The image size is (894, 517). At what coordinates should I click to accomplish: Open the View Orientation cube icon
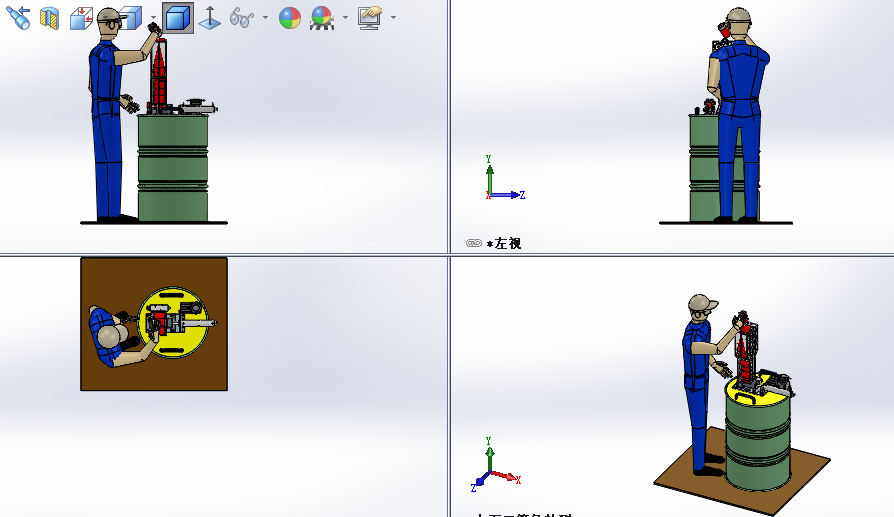pyautogui.click(x=81, y=18)
